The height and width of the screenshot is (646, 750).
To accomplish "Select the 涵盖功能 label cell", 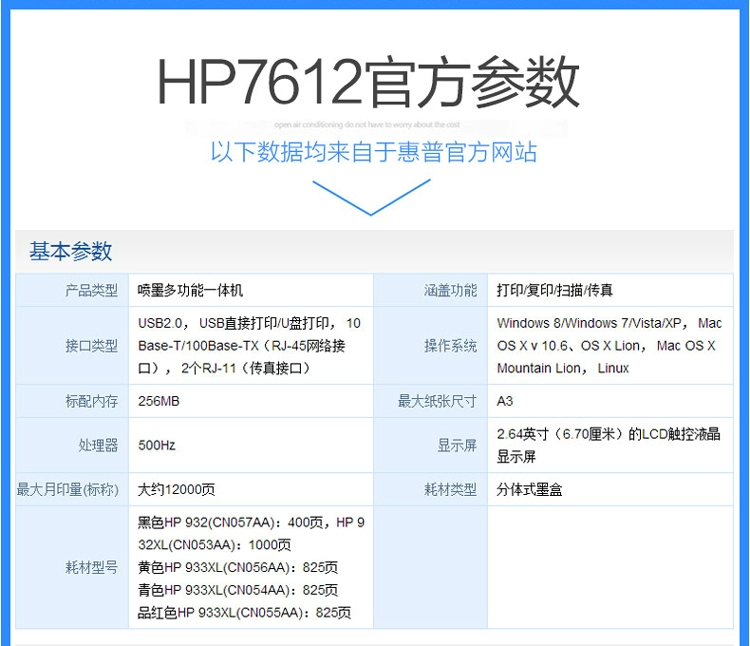I will [430, 290].
